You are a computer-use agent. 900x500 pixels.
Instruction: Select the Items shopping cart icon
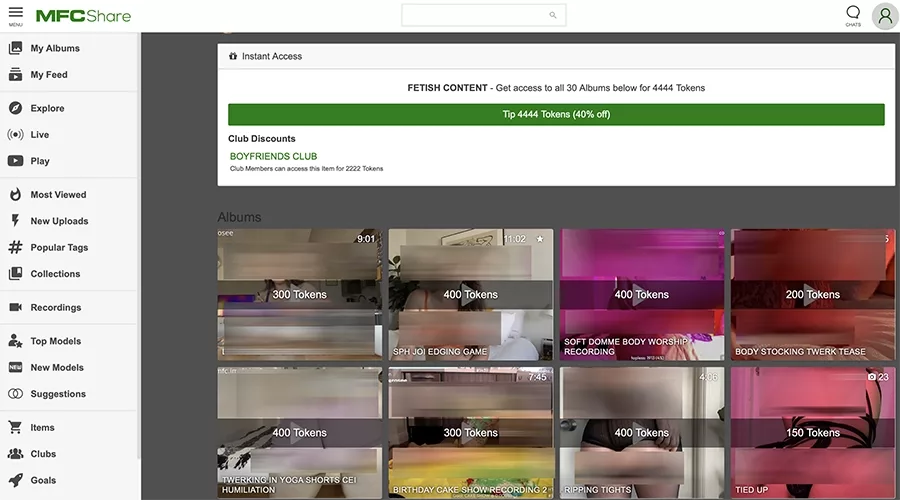pyautogui.click(x=15, y=427)
